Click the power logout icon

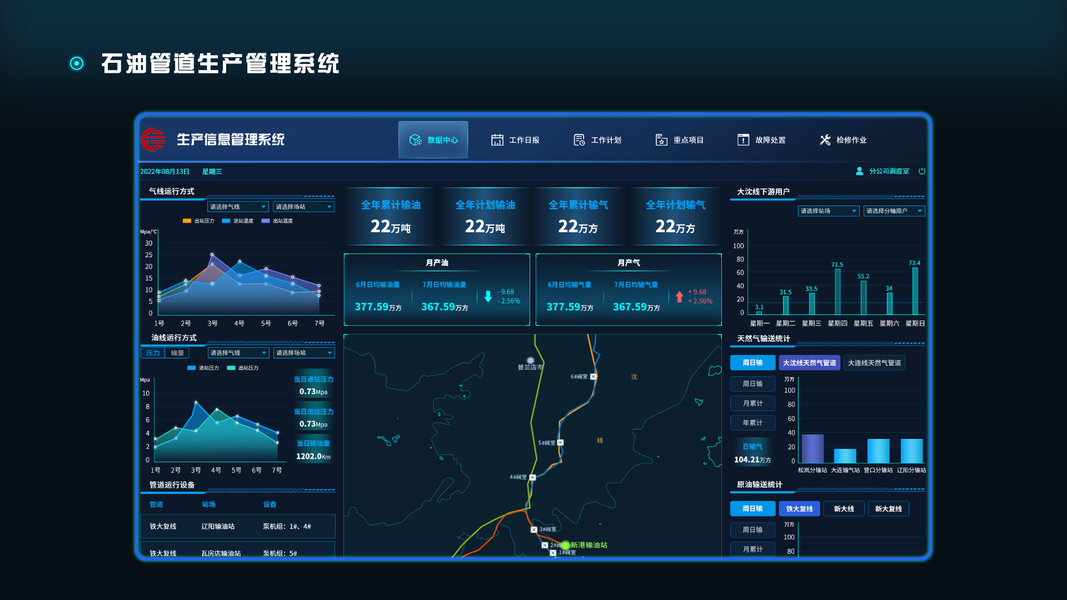(x=922, y=171)
